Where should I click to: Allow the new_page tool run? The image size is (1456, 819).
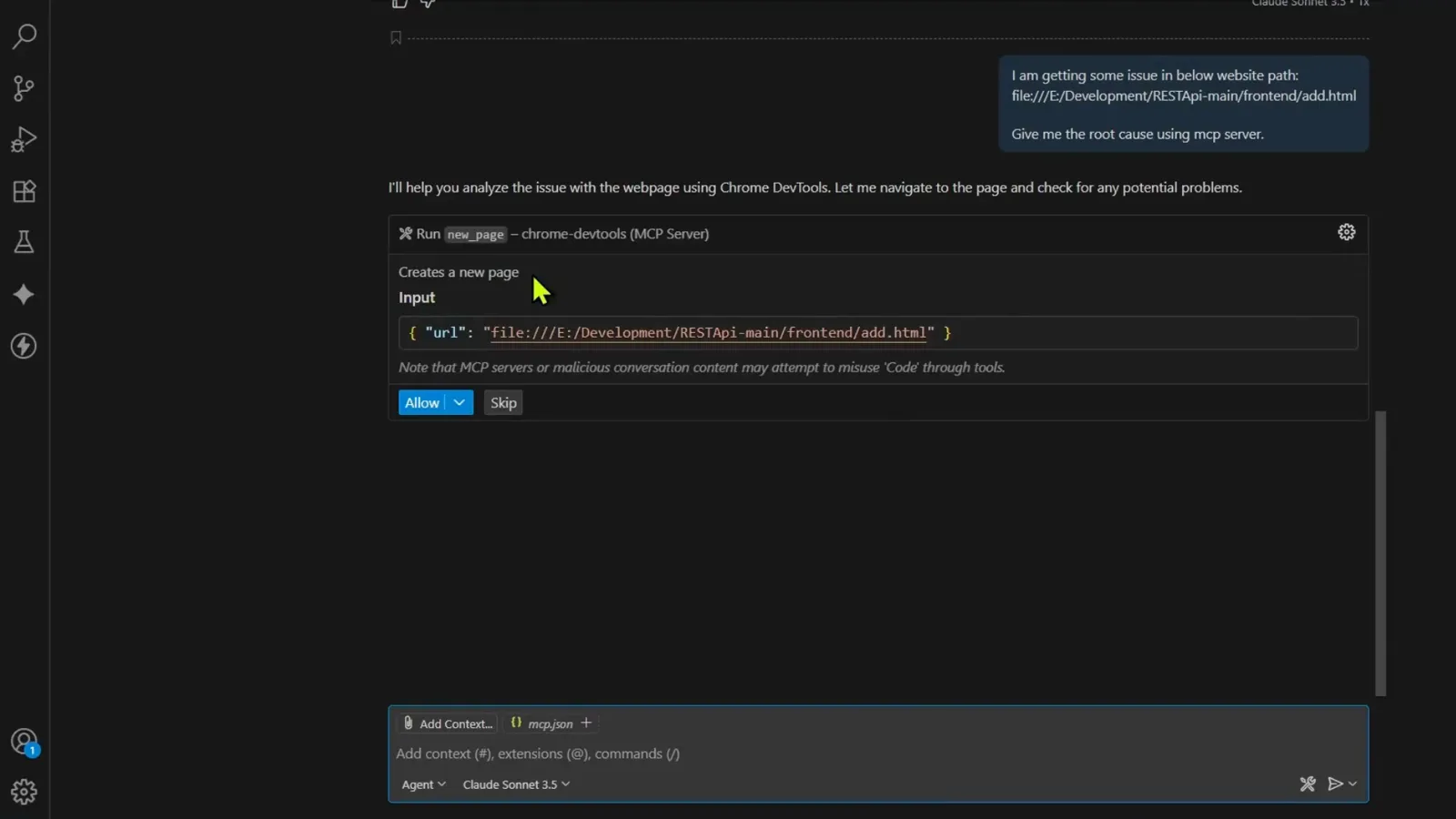point(422,402)
